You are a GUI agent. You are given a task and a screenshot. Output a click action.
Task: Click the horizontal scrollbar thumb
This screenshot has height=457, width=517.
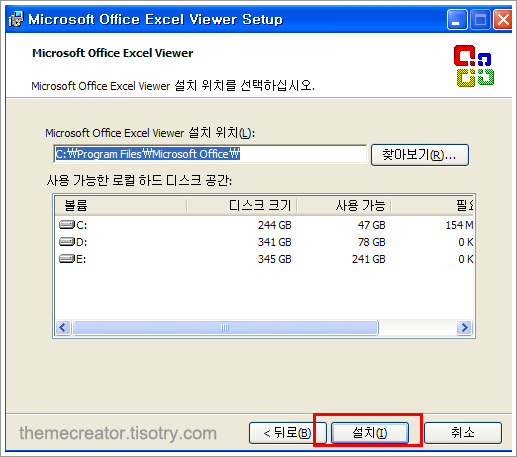coord(225,328)
